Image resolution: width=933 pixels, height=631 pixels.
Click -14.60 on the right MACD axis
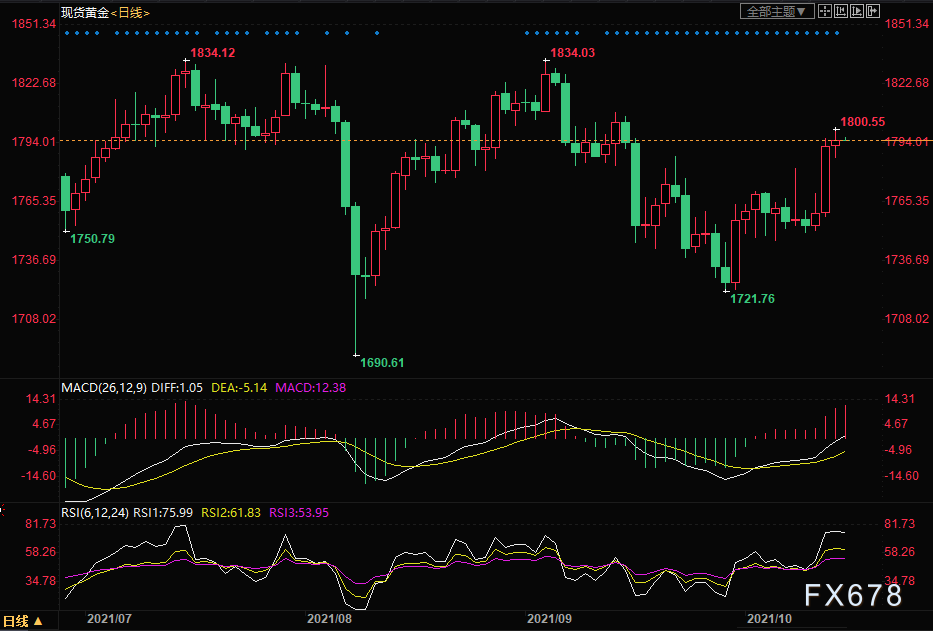coord(902,476)
